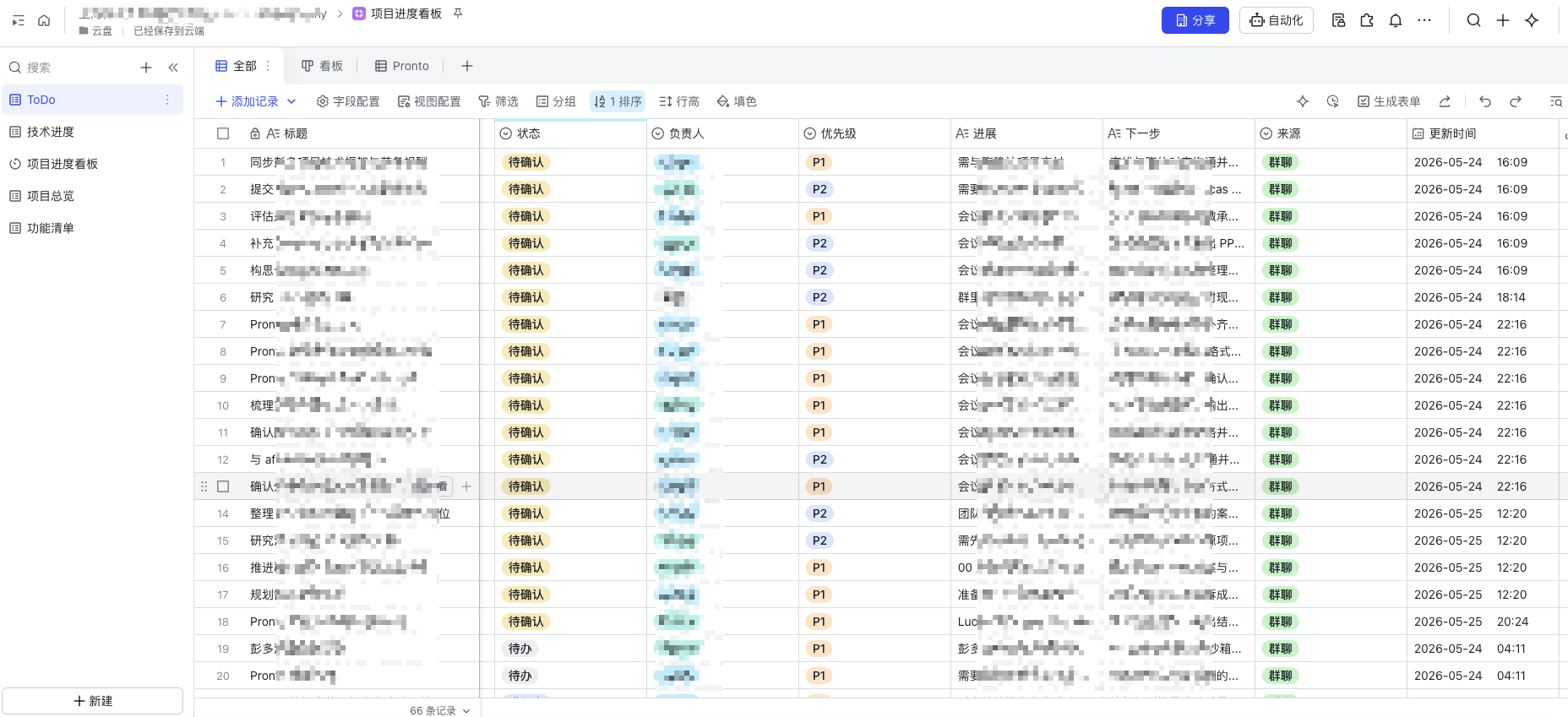Open 功能清单 in the sidebar

coord(92,228)
